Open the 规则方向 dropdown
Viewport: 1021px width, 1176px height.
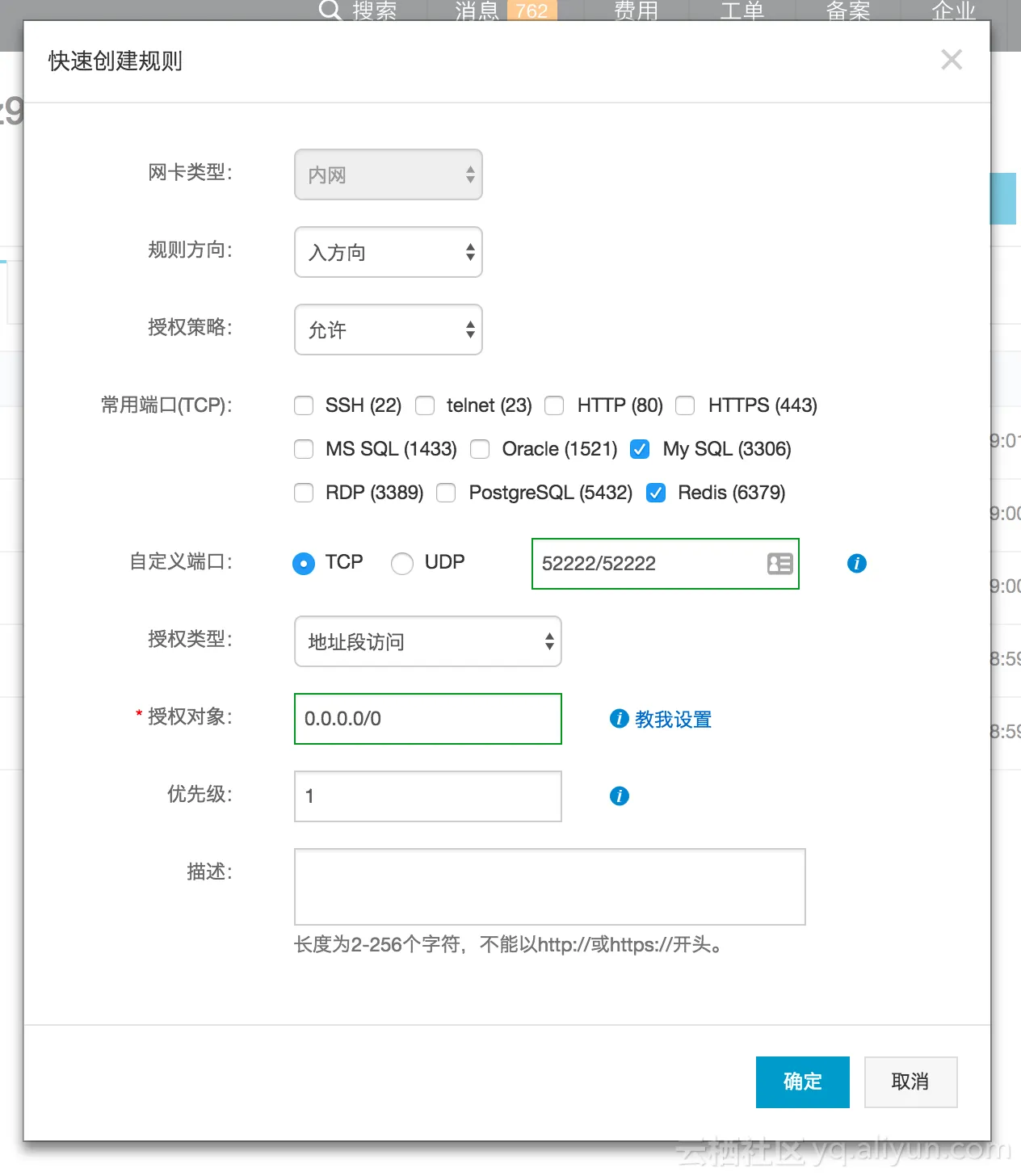click(389, 252)
